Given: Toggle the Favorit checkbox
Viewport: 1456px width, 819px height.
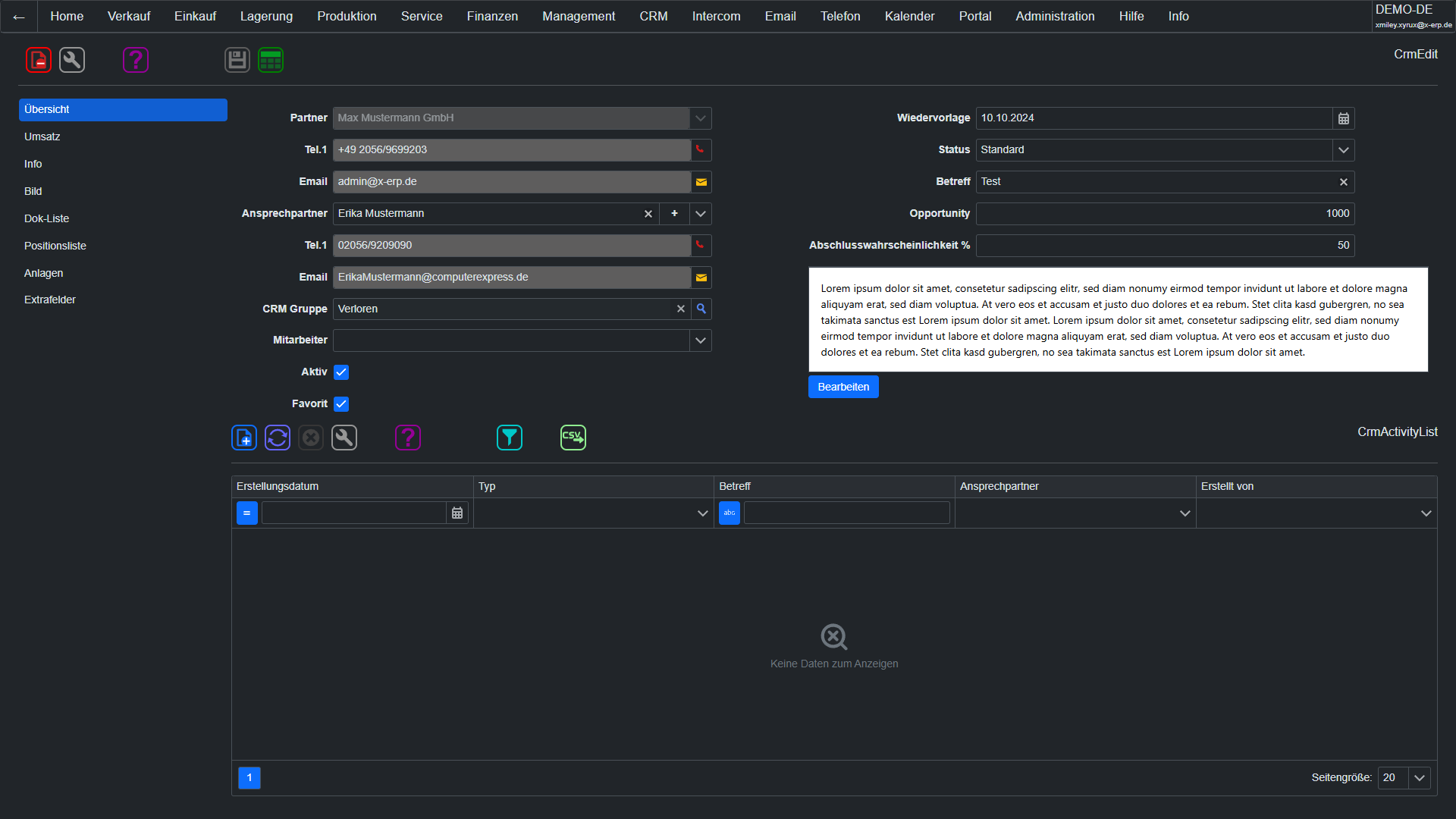Looking at the screenshot, I should tap(341, 404).
